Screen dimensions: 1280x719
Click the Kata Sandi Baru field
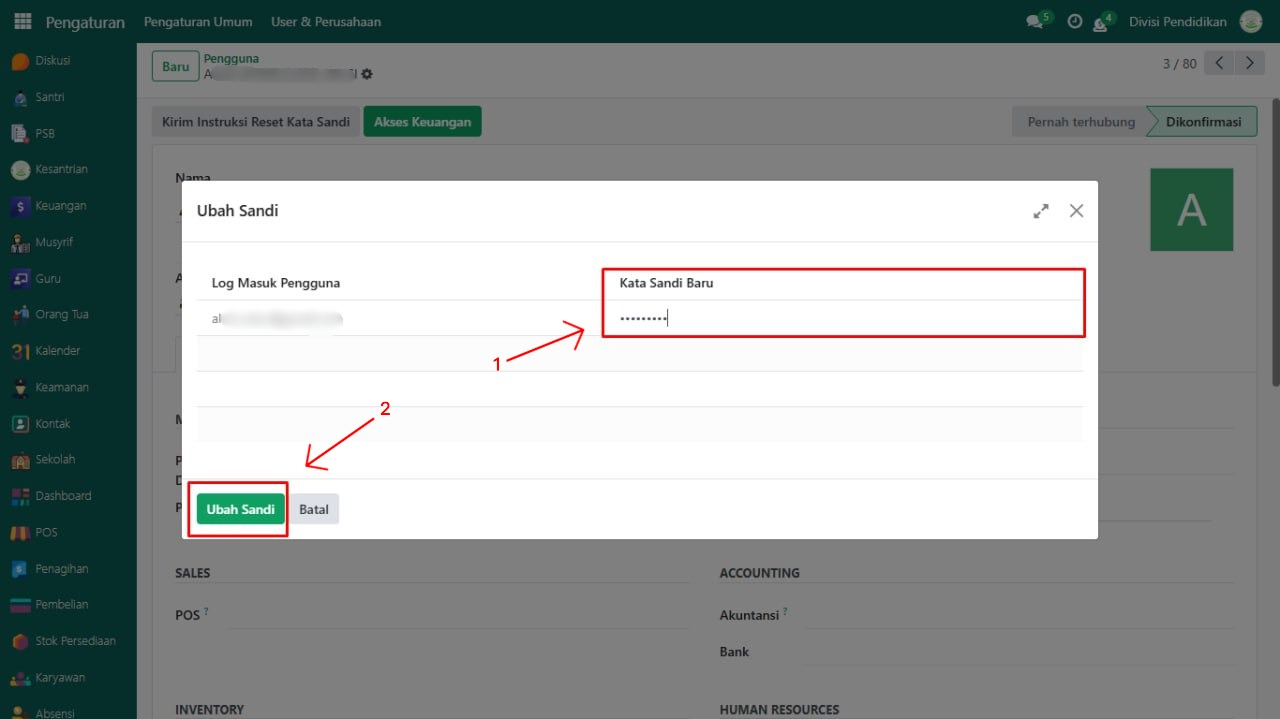(x=842, y=319)
